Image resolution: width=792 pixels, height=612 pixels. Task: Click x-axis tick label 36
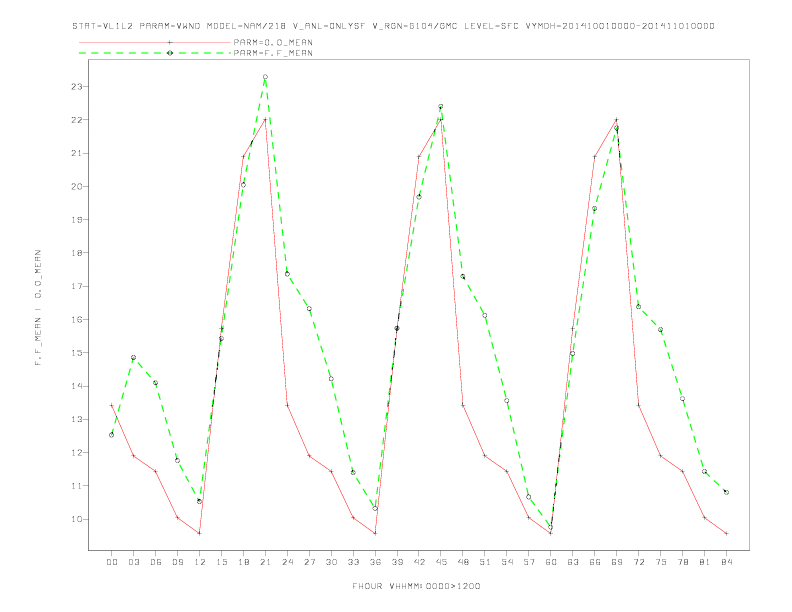(x=375, y=562)
